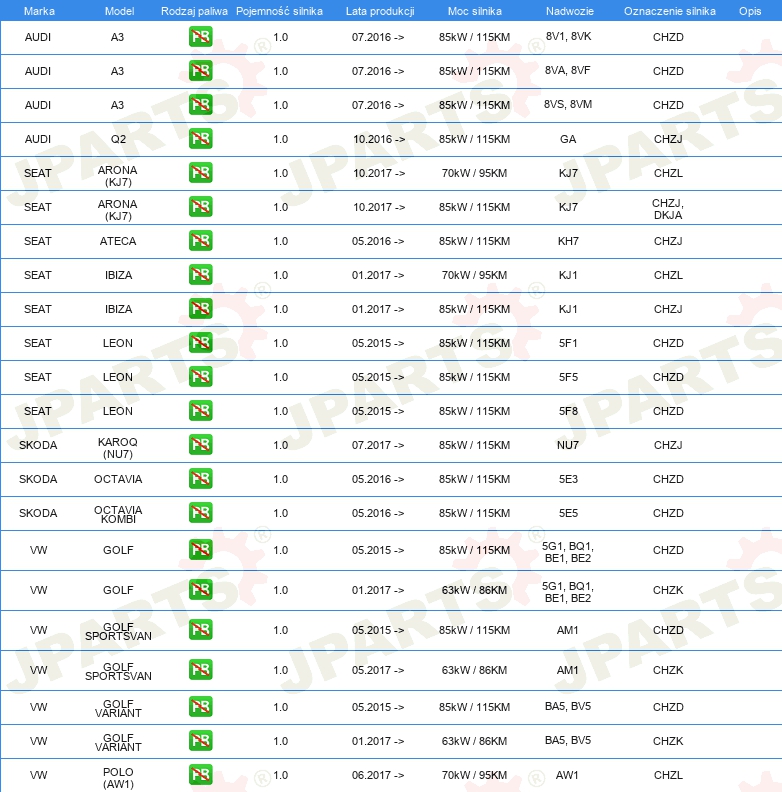The height and width of the screenshot is (792, 782).
Task: Select the body code cell 8V1, 8VK
Action: coord(568,36)
